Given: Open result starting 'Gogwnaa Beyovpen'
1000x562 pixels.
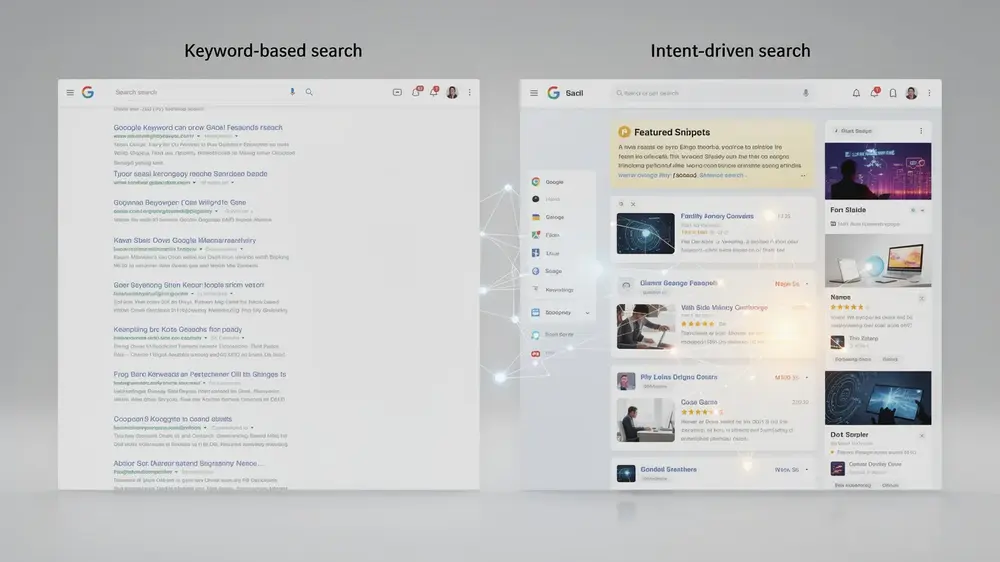Looking at the screenshot, I should (179, 202).
